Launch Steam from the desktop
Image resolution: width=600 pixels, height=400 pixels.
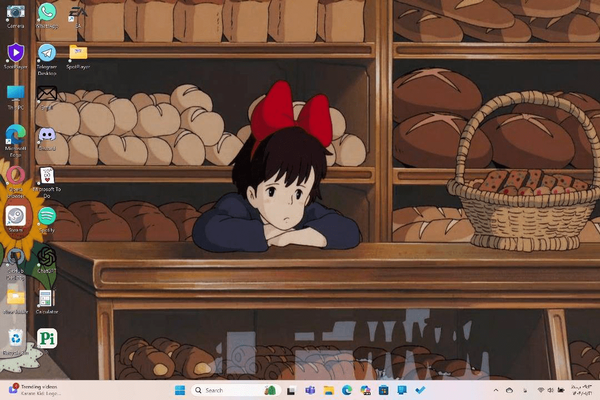pos(16,219)
